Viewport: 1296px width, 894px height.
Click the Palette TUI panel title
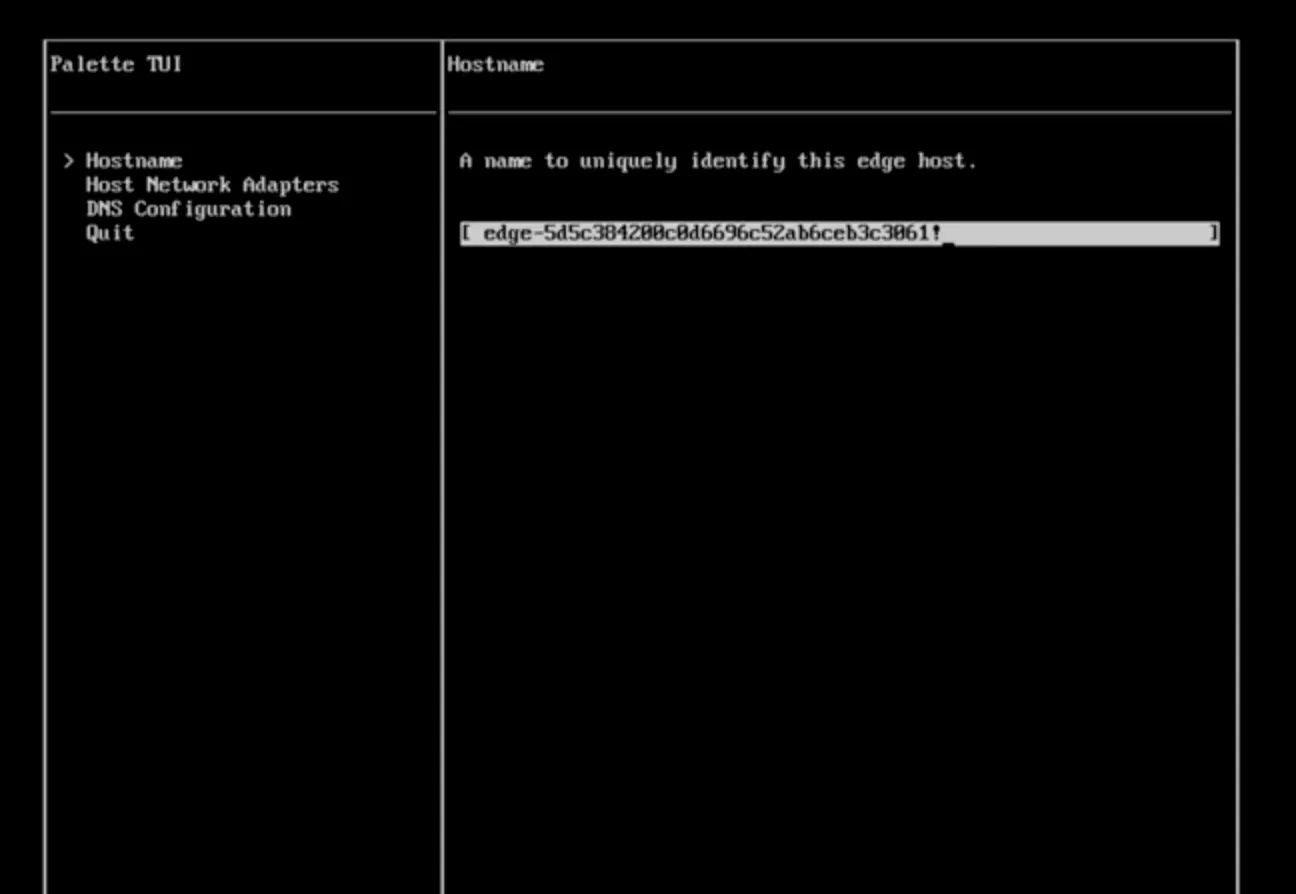tap(115, 64)
